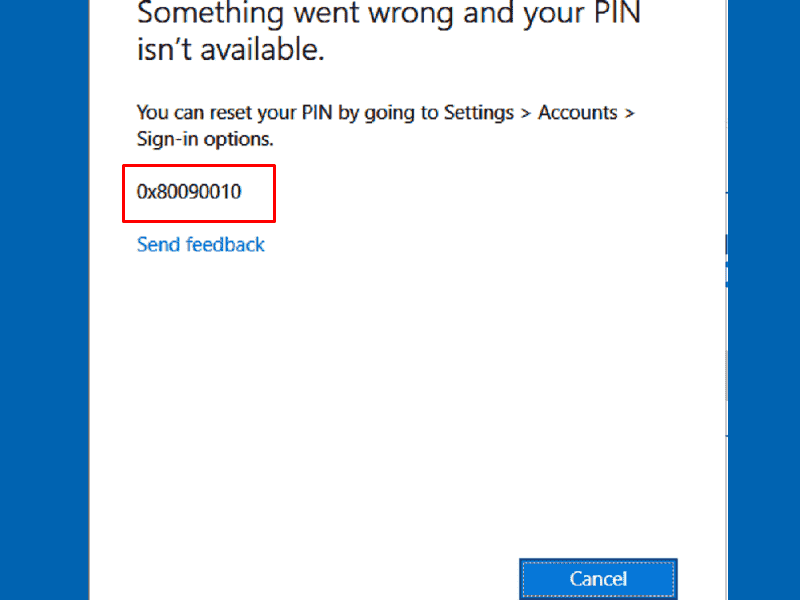This screenshot has height=600, width=800.
Task: Click the Accounts word in the instructions
Action: click(x=577, y=112)
